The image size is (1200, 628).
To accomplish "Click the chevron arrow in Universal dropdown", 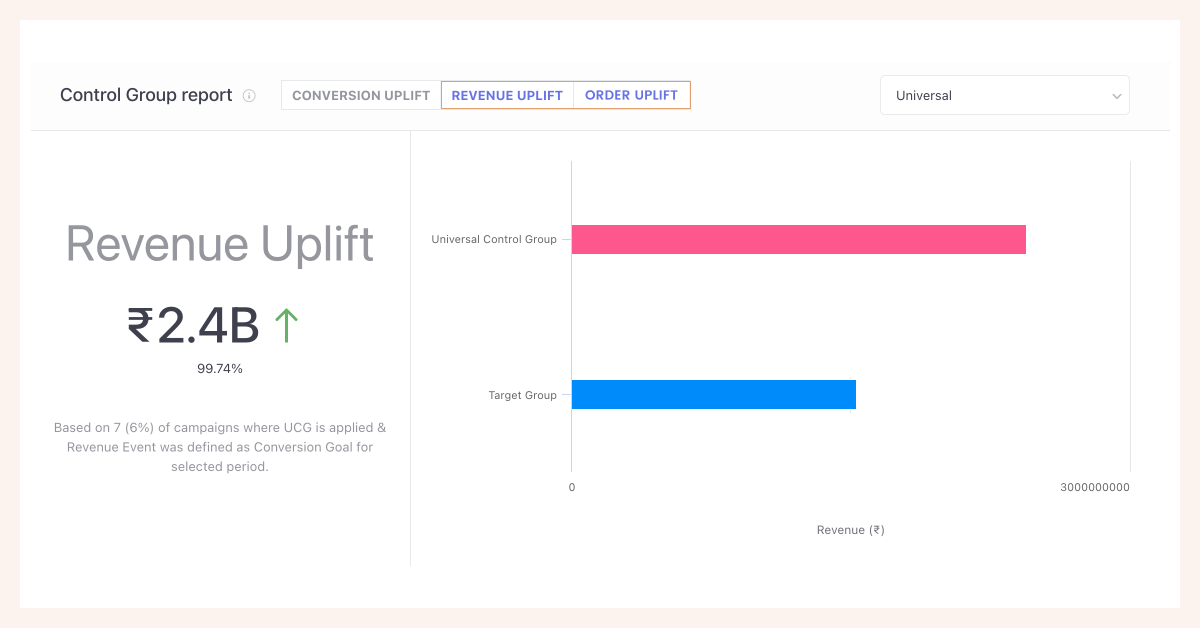I will [1116, 96].
